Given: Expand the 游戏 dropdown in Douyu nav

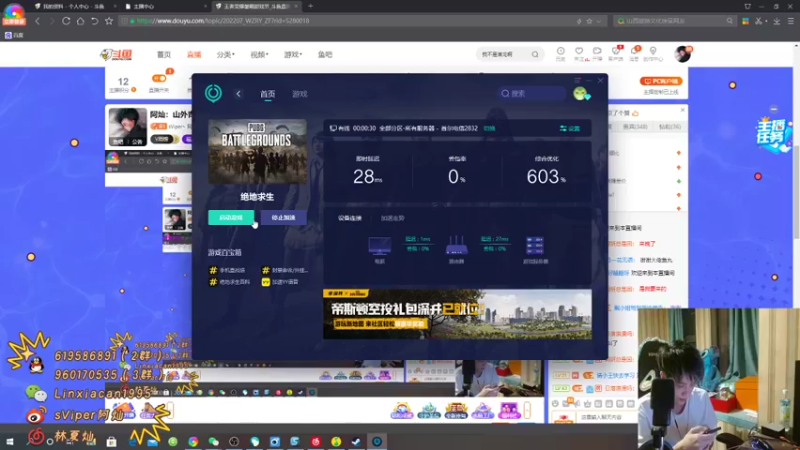Looking at the screenshot, I should click(x=293, y=55).
